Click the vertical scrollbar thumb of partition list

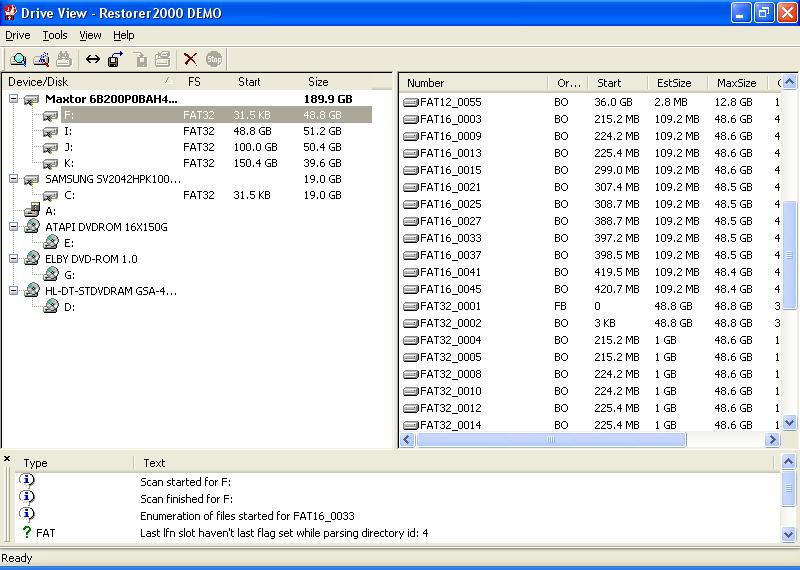point(789,255)
